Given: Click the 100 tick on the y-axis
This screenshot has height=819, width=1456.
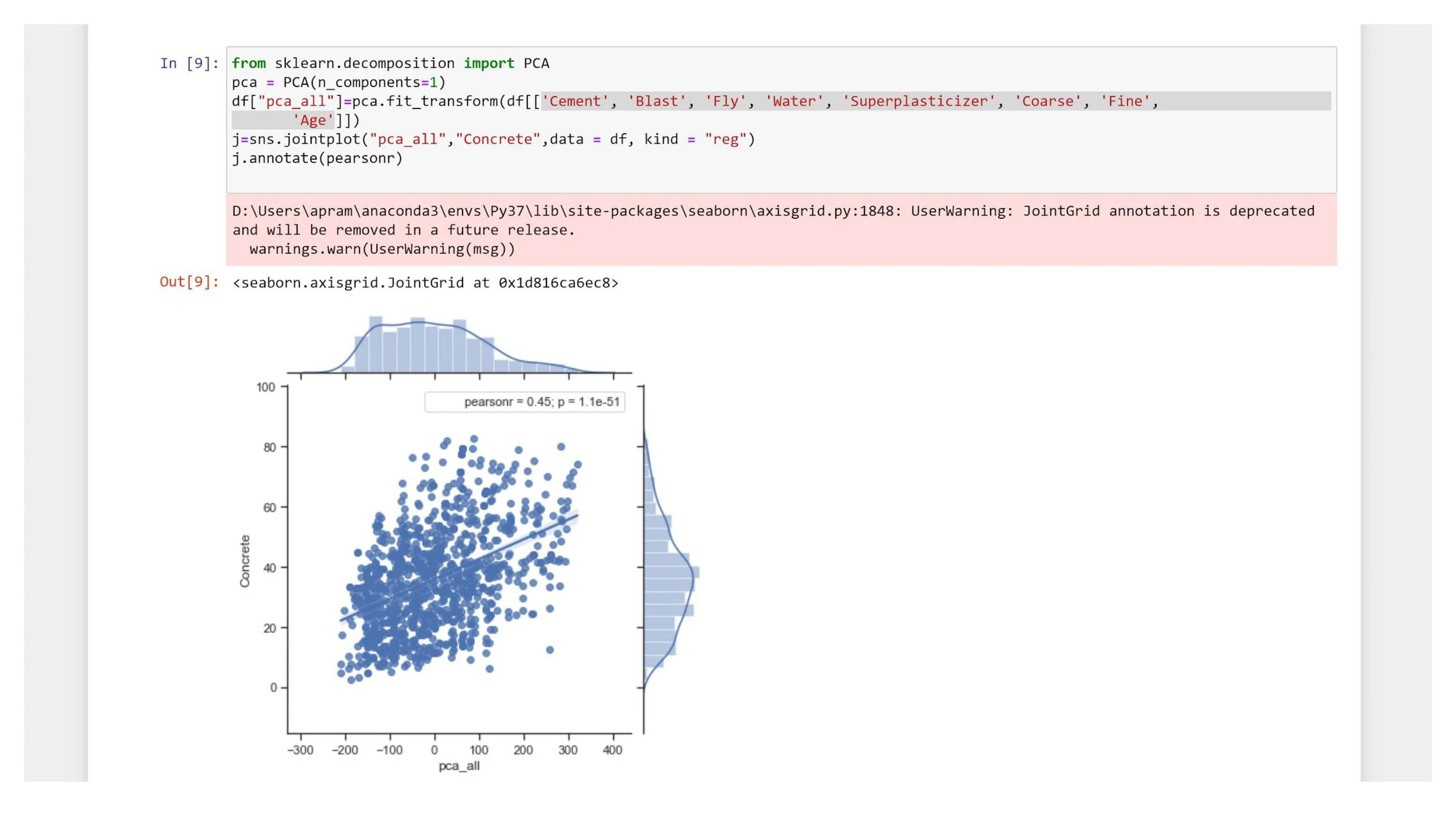Looking at the screenshot, I should point(266,388).
